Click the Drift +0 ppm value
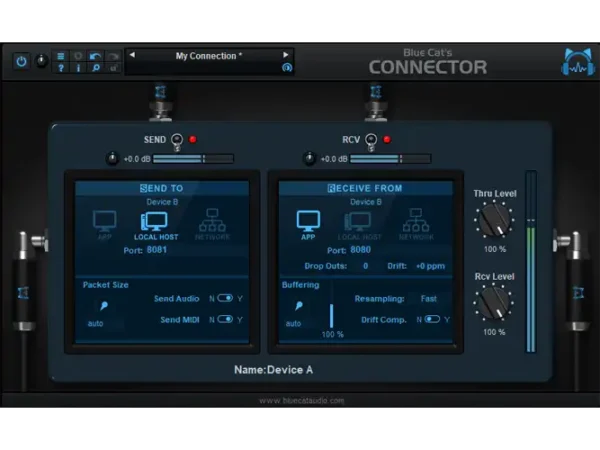 pyautogui.click(x=430, y=266)
